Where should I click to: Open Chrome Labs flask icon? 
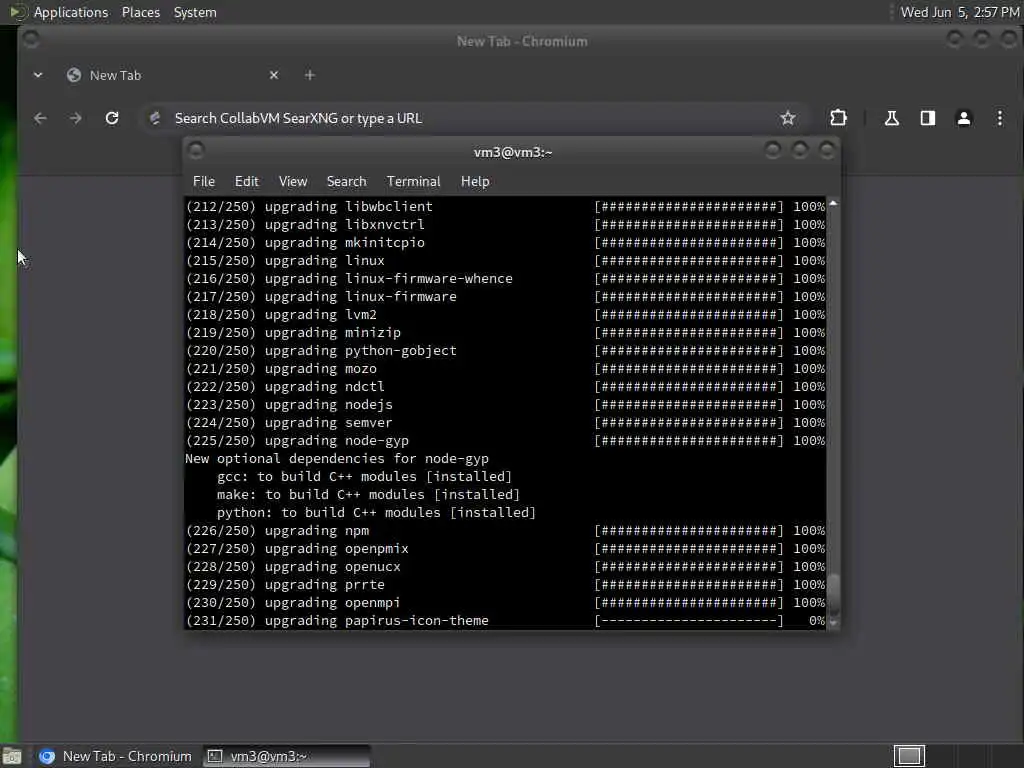pos(891,118)
